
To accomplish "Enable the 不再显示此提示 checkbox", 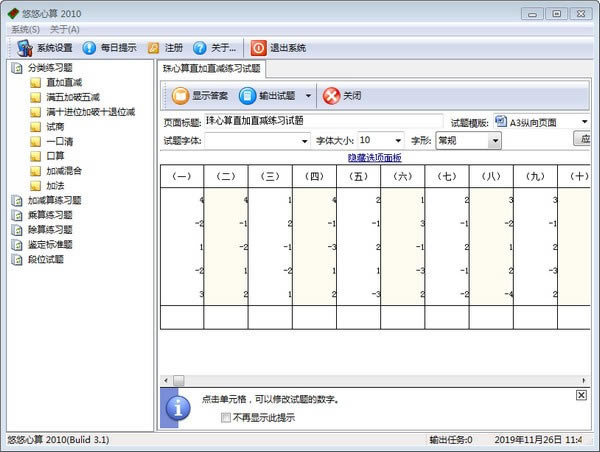I will click(226, 417).
